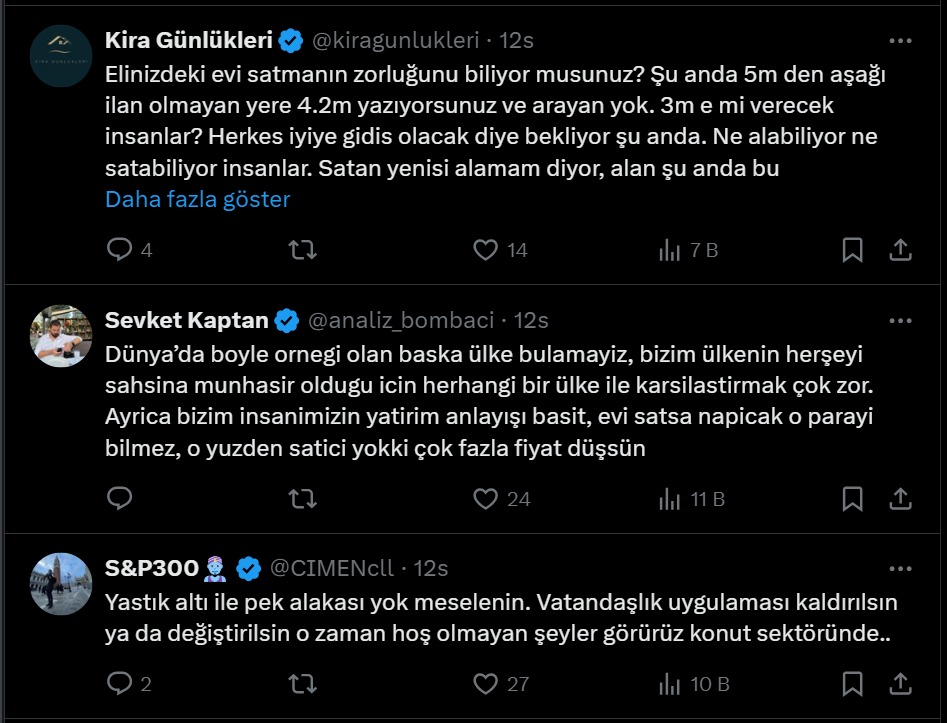Click 'Daha fazla göster' to expand tweet

pyautogui.click(x=197, y=199)
